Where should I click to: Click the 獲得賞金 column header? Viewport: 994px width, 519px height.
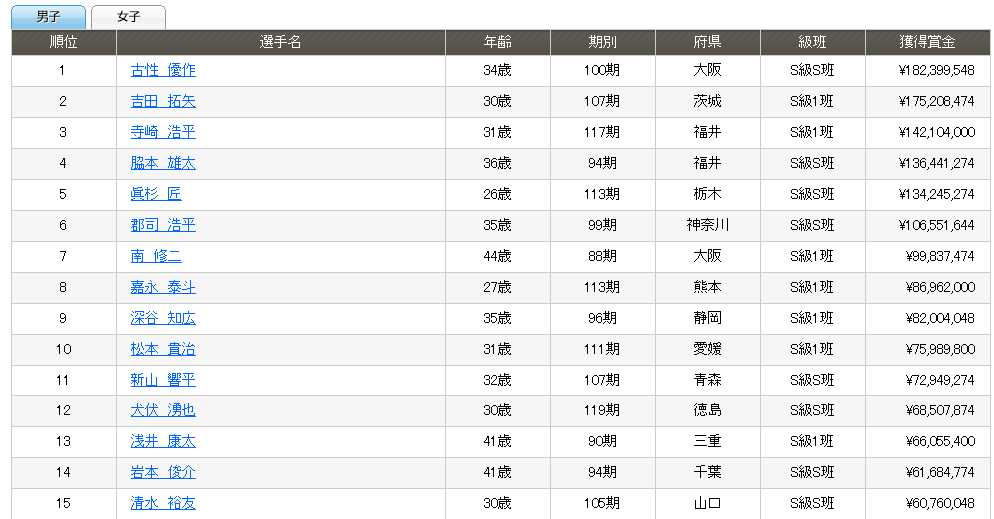(927, 43)
